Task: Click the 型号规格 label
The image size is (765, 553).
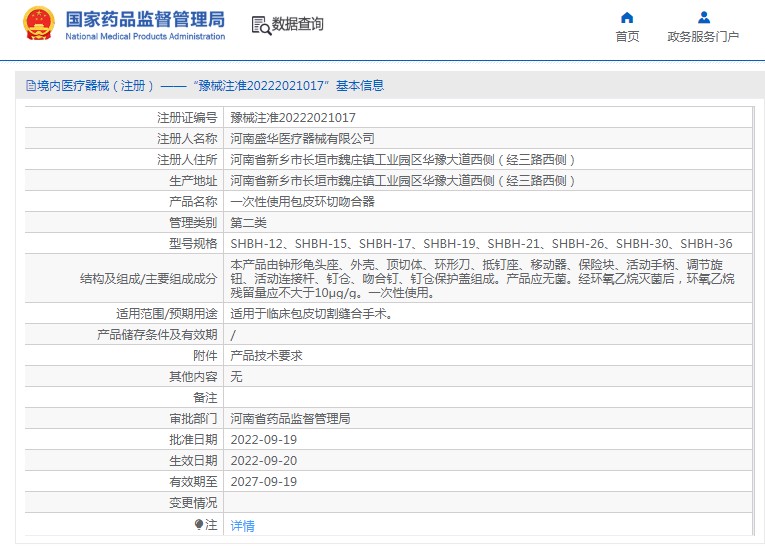Action: click(193, 244)
